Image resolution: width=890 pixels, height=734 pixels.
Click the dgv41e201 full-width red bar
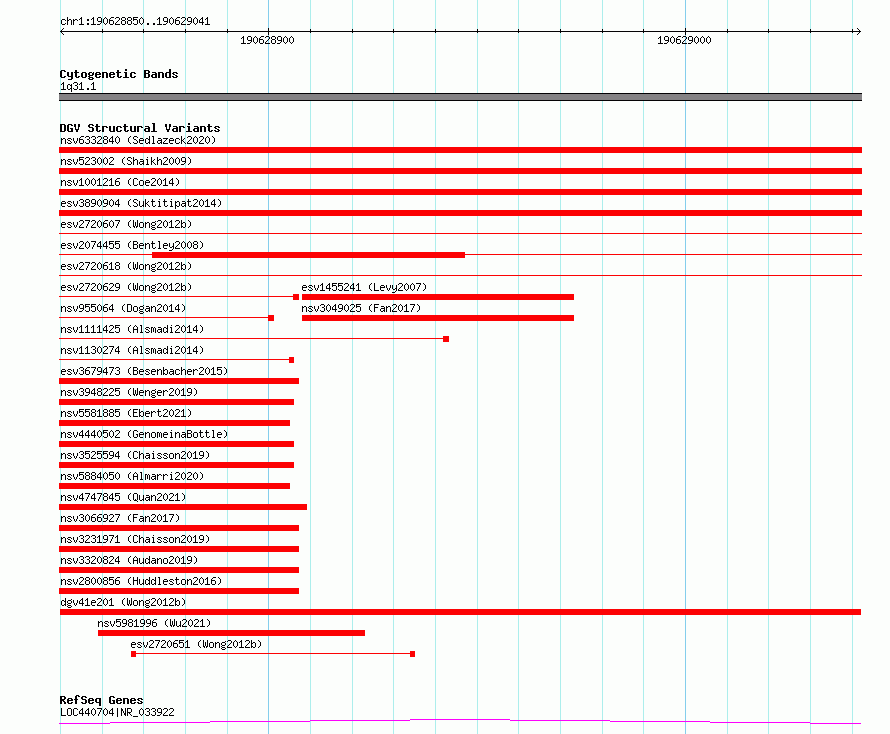click(460, 612)
